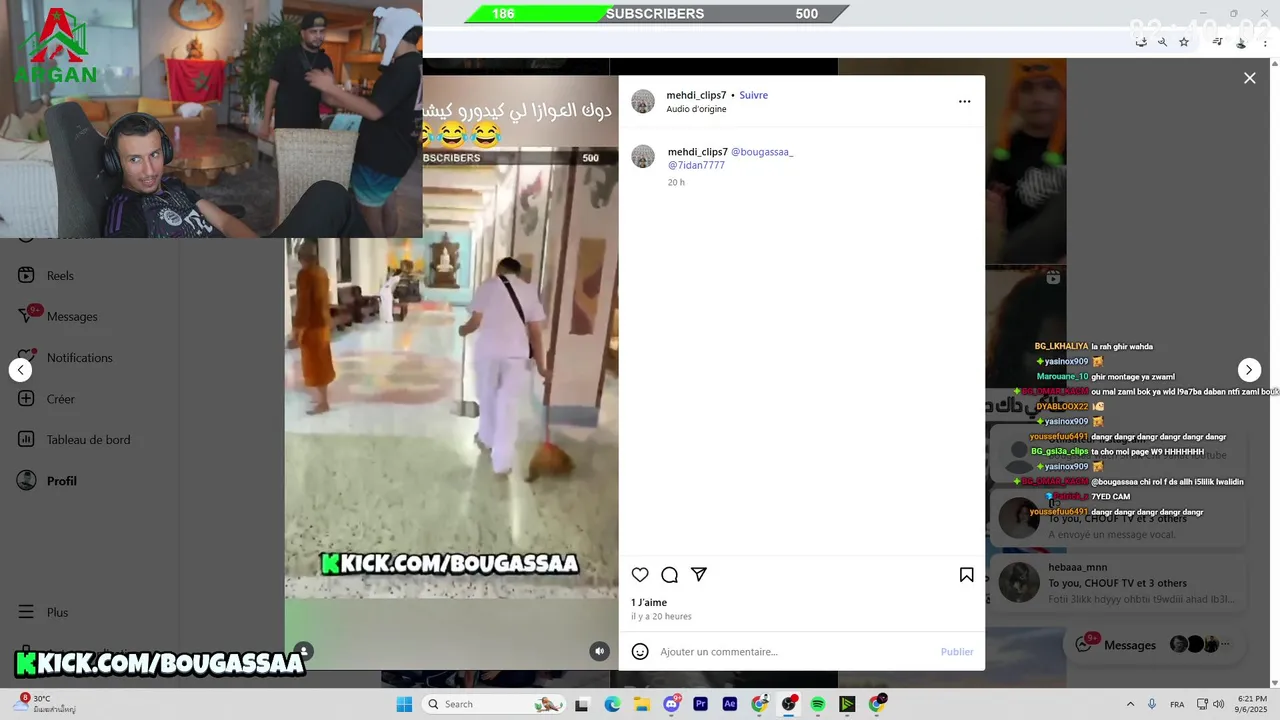Open Microsoft Edge from the taskbar

click(x=612, y=704)
